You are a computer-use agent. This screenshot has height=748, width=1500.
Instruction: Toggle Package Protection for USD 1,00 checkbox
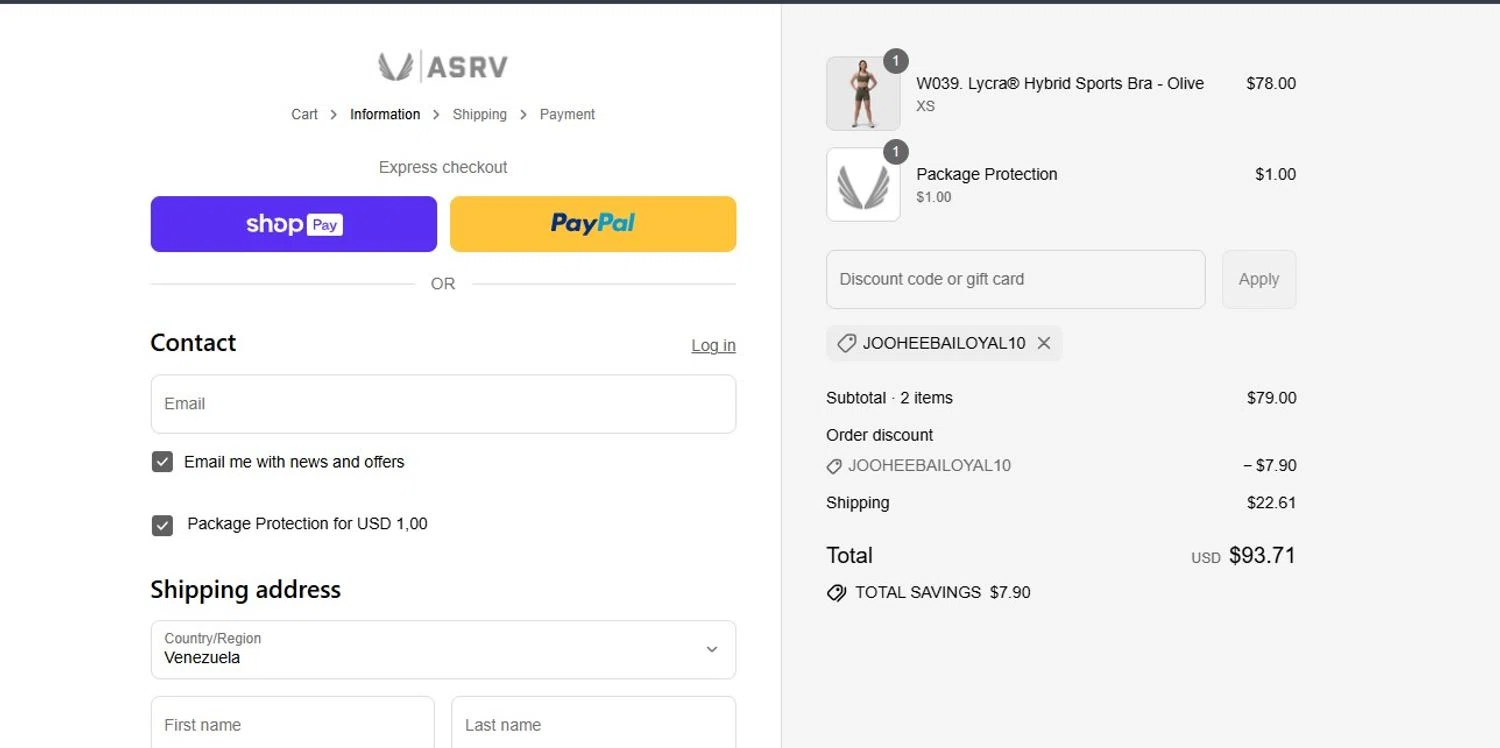(x=162, y=525)
